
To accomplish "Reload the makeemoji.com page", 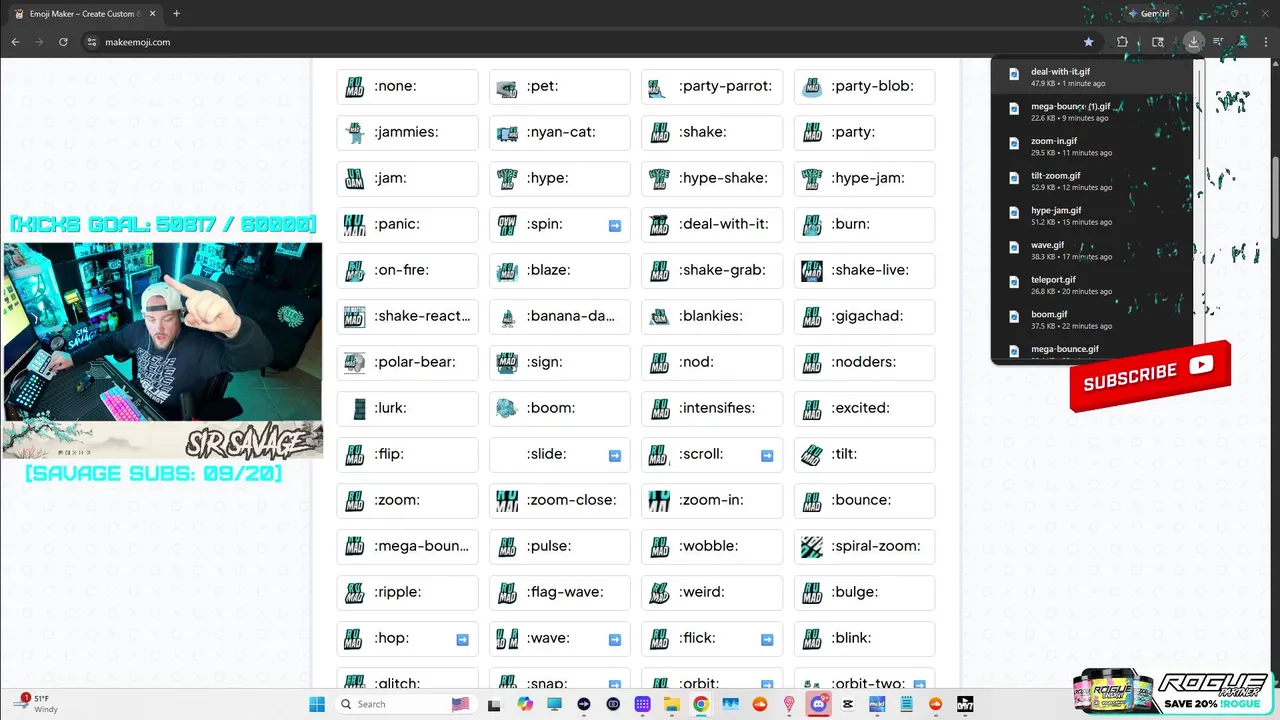I will click(63, 42).
